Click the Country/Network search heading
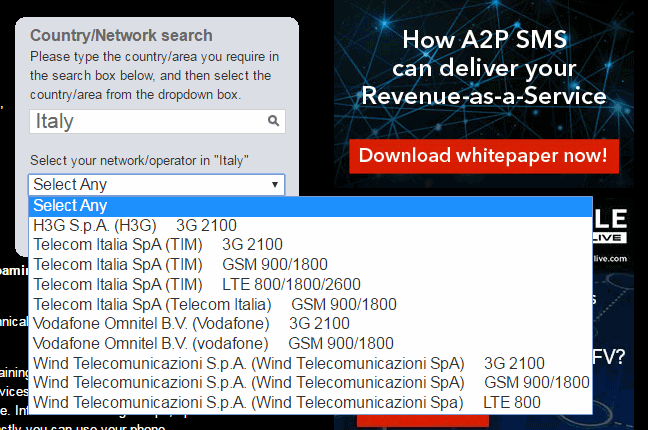 click(121, 36)
